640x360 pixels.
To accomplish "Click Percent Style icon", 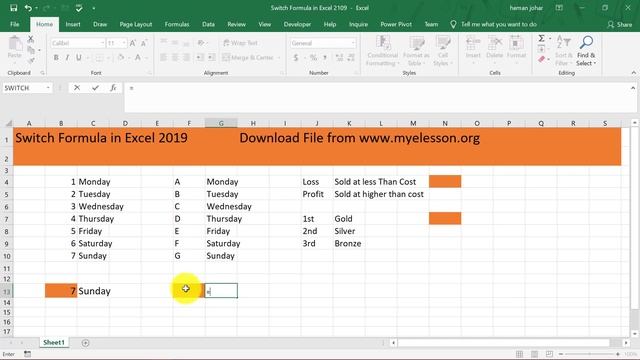I will 313,58.
